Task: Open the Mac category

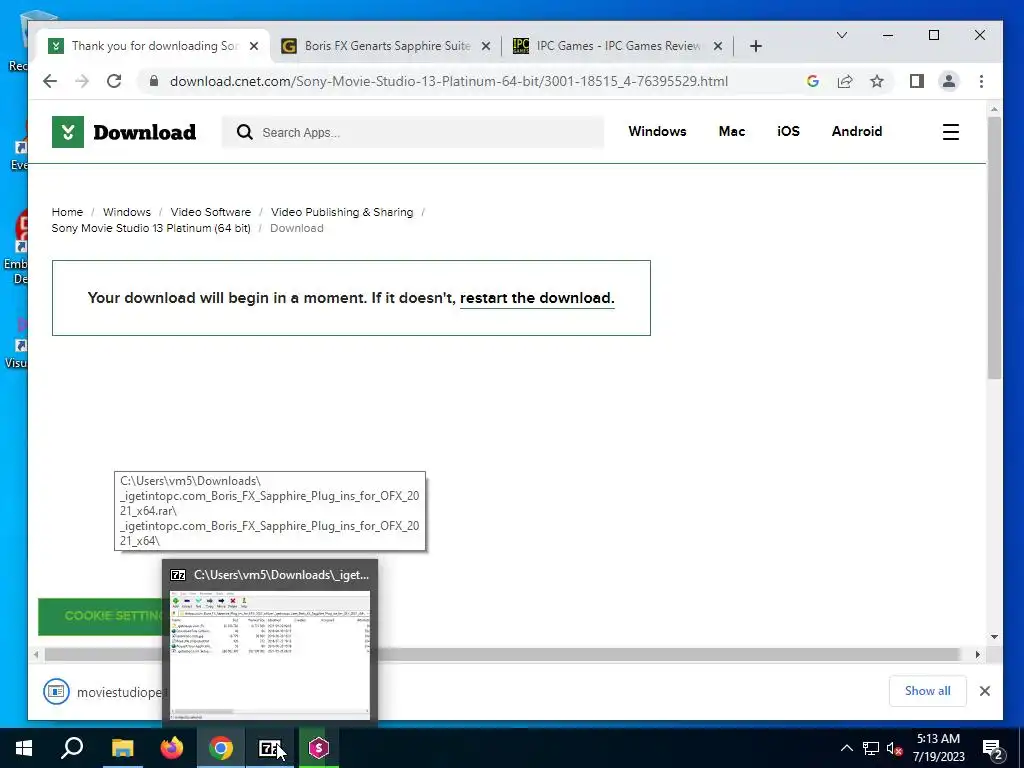Action: coord(731,131)
